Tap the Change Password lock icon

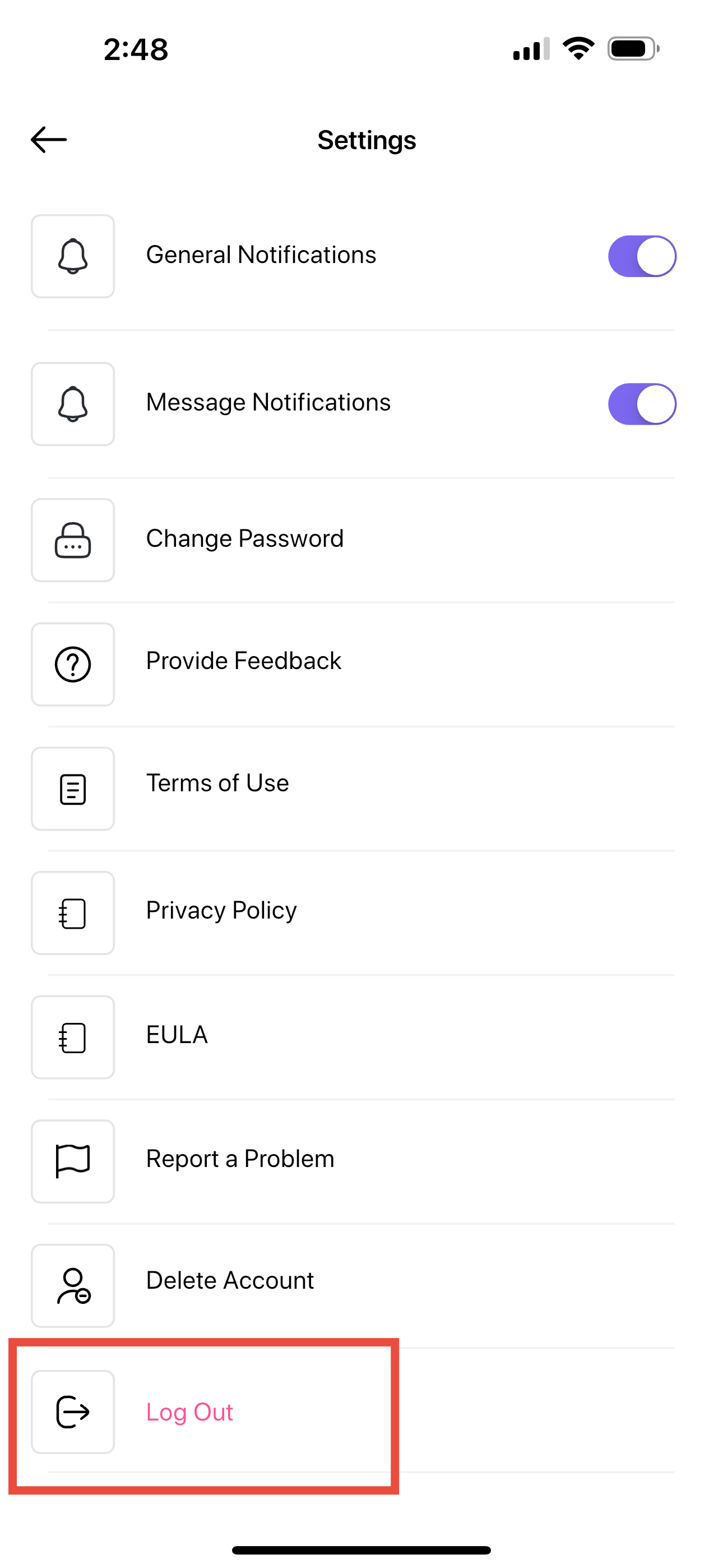(73, 540)
